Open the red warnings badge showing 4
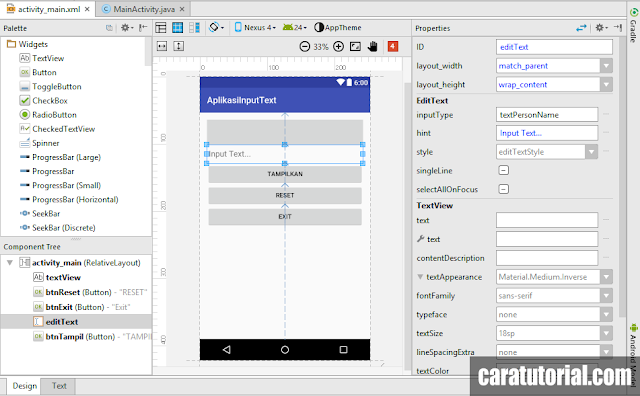This screenshot has height=396, width=640. (393, 47)
